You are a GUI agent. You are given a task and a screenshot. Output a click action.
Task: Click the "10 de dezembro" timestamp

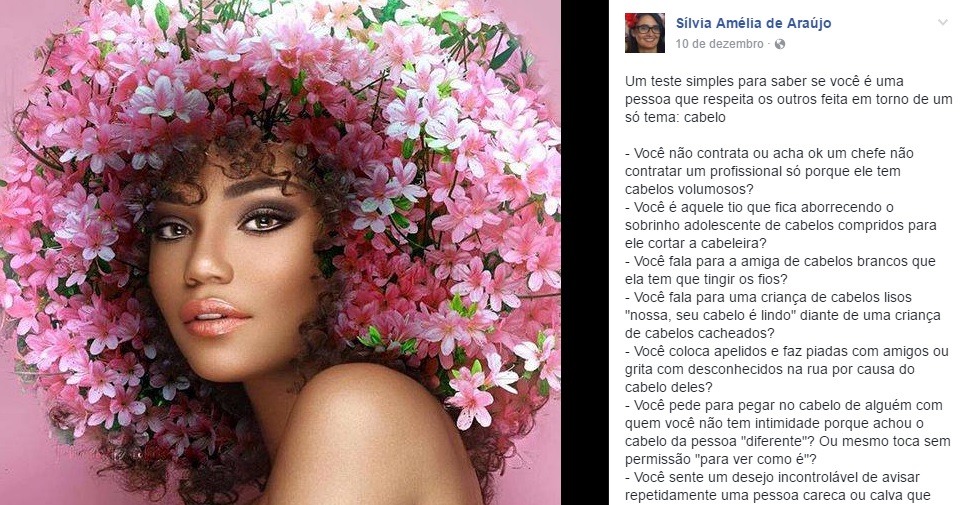tap(719, 44)
